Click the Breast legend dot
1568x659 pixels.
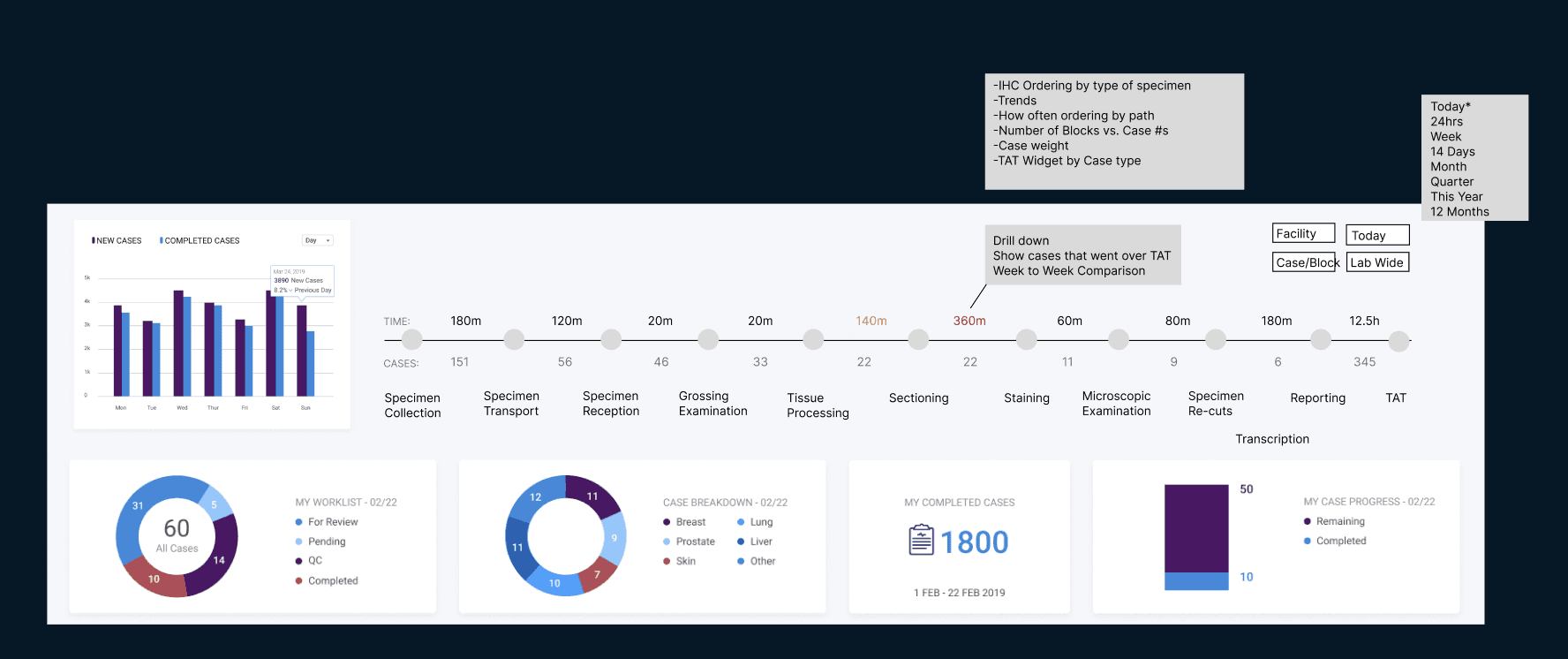[667, 522]
